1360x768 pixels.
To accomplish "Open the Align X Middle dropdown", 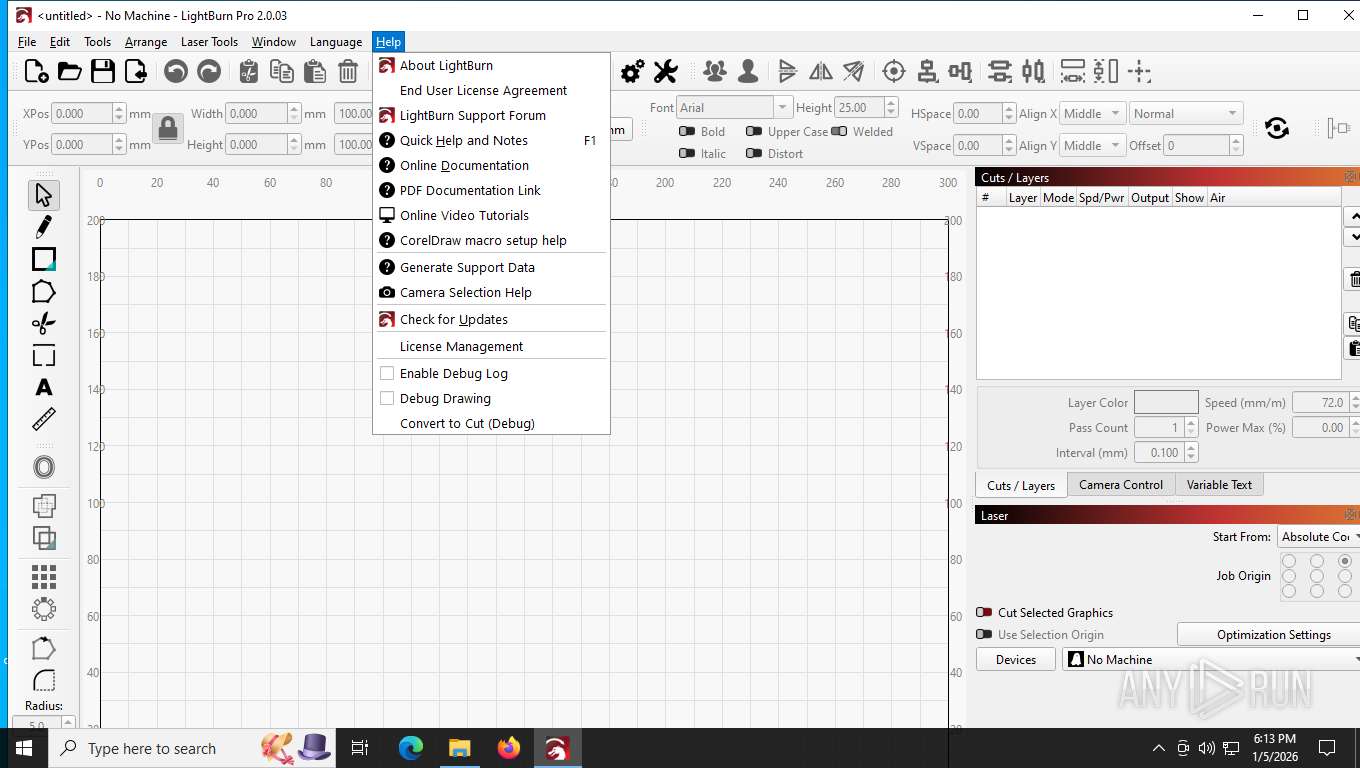I will click(x=1093, y=114).
